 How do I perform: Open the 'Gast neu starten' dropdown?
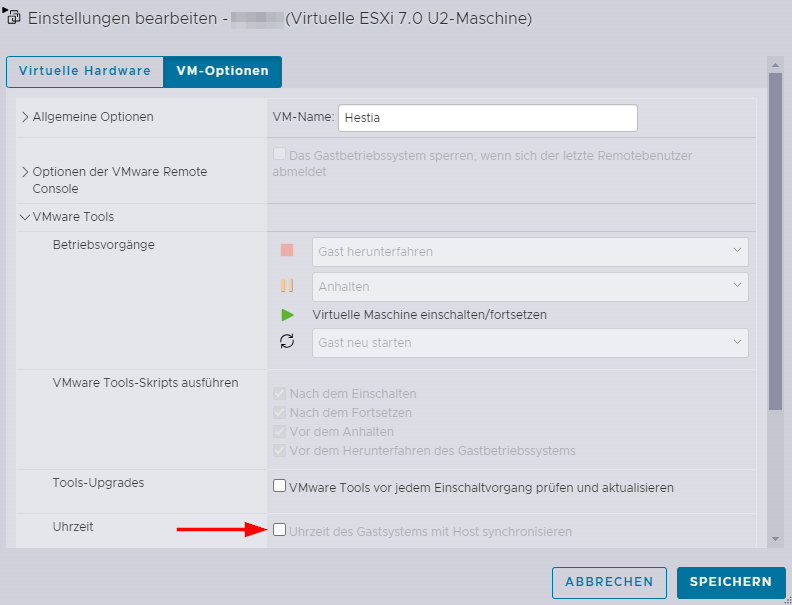click(x=530, y=343)
